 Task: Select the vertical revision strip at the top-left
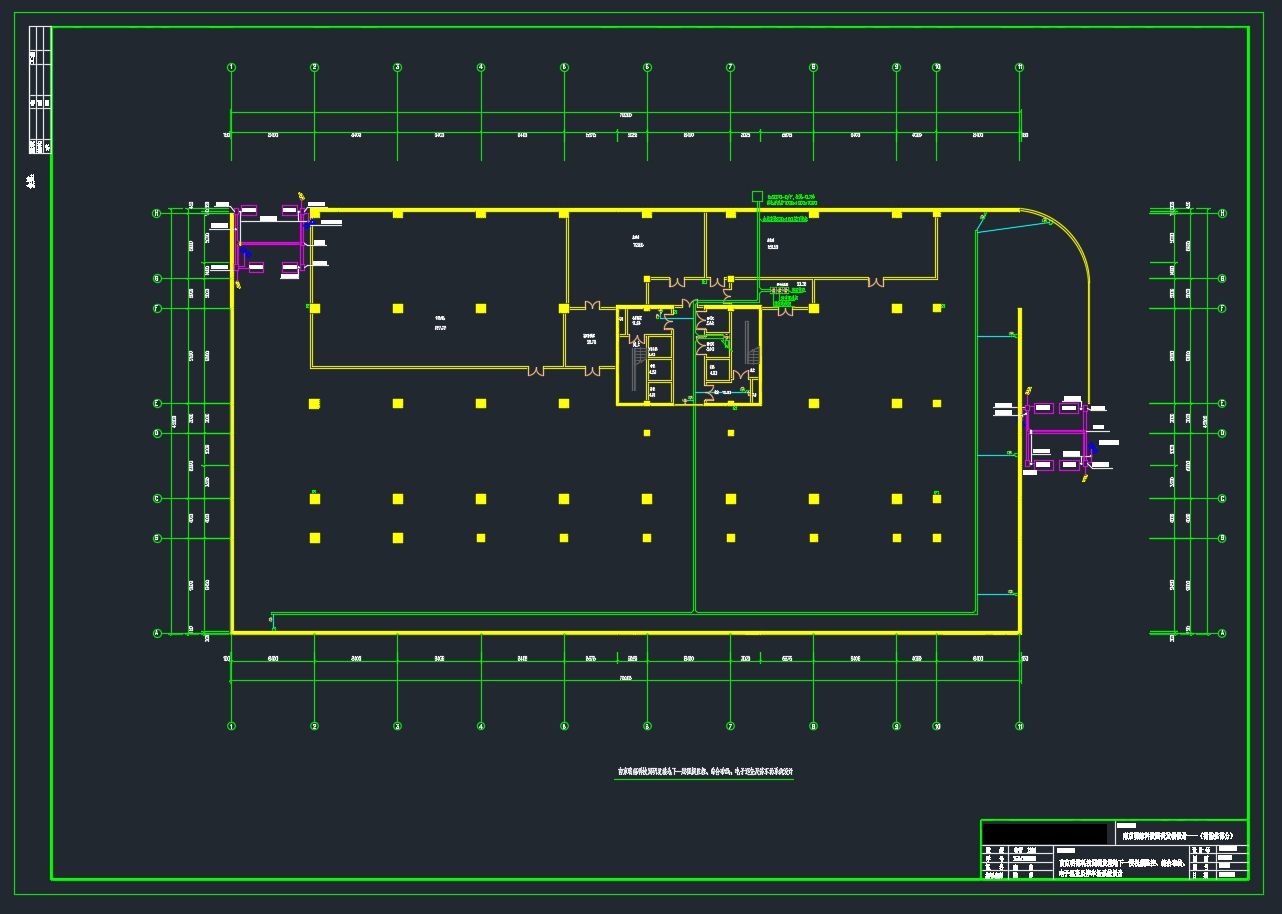point(40,90)
